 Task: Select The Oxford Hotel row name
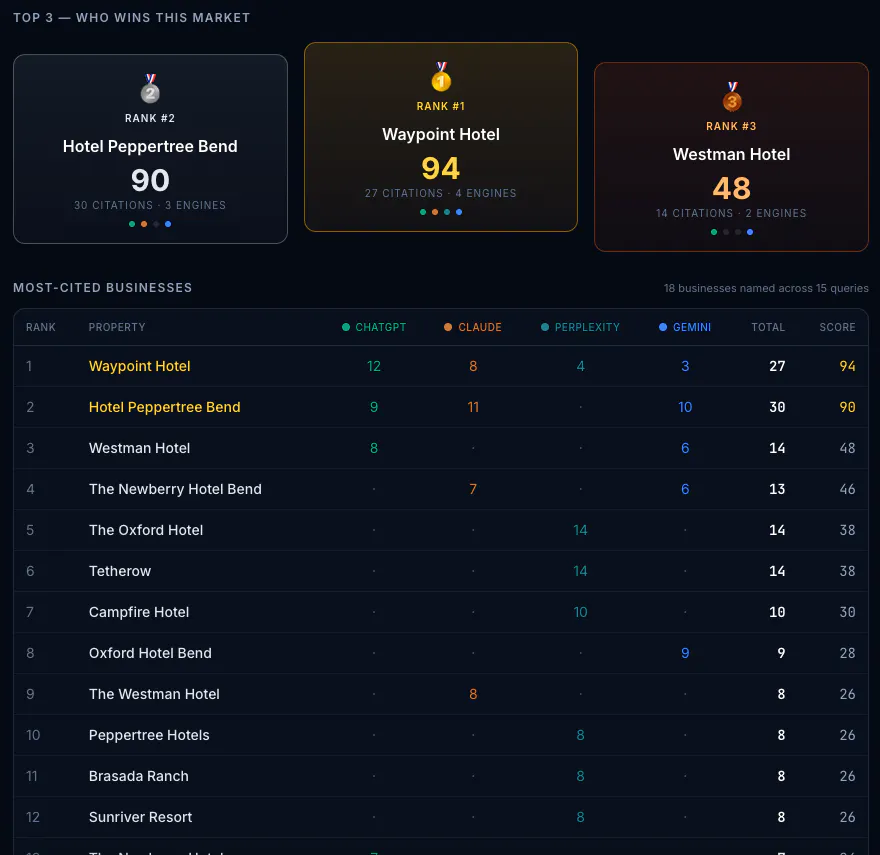pos(146,530)
